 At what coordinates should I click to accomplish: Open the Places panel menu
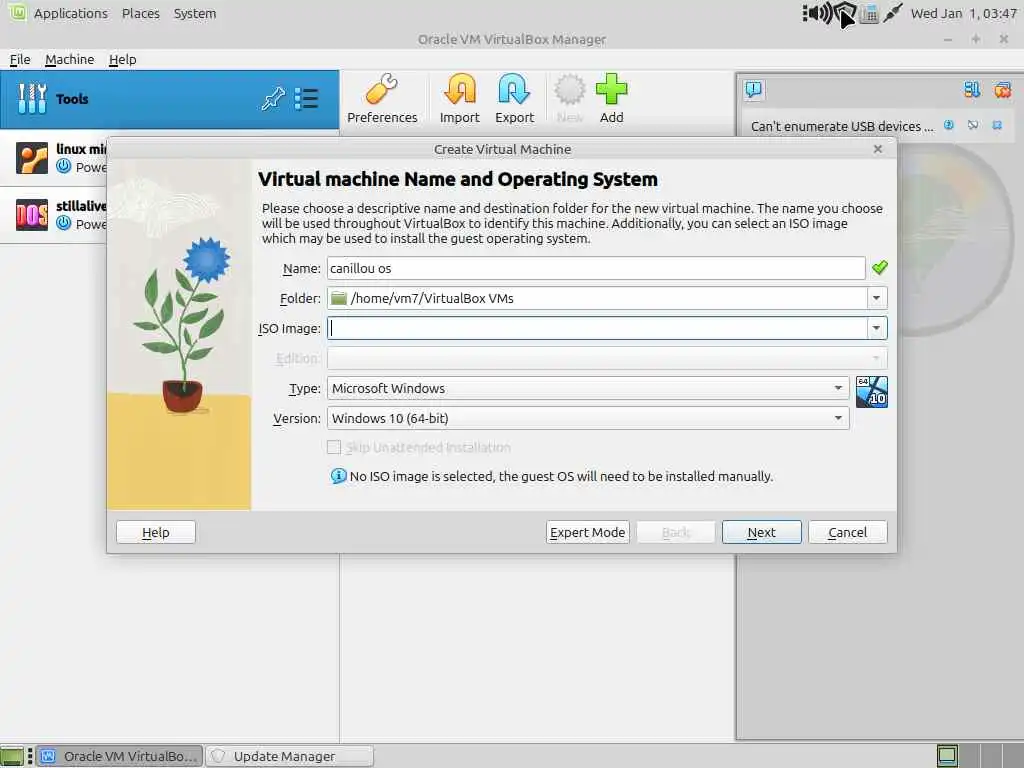[x=140, y=13]
